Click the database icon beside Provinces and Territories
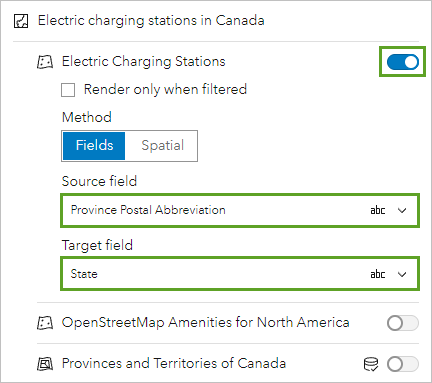 click(371, 364)
